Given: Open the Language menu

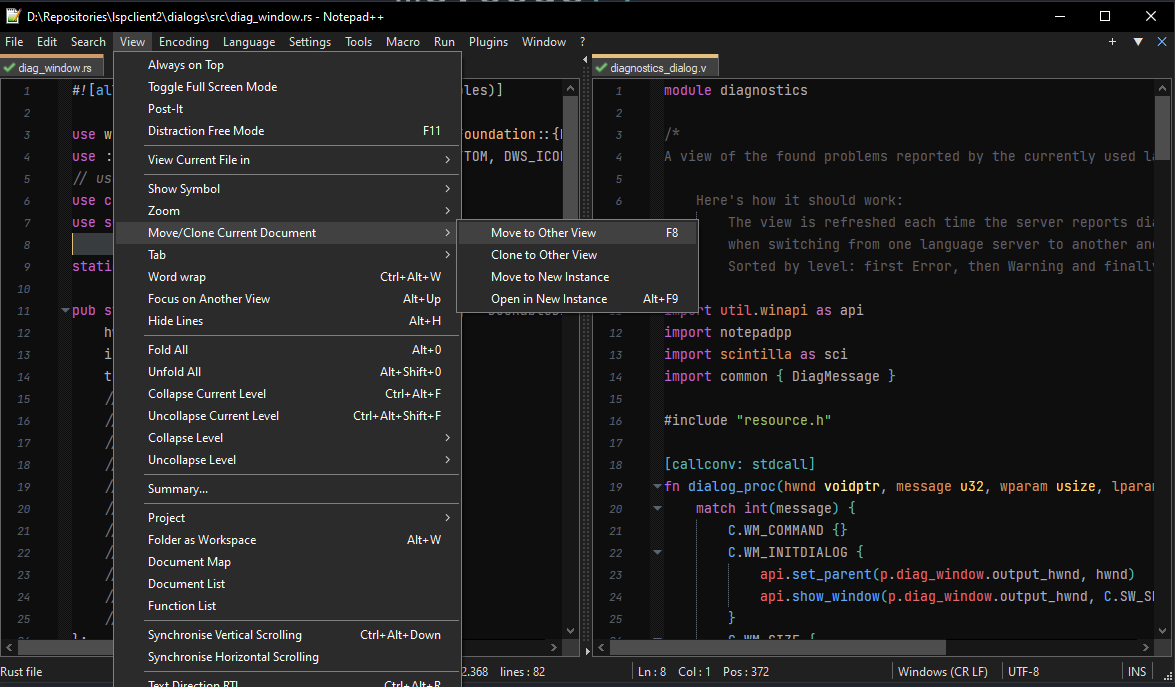Looking at the screenshot, I should pyautogui.click(x=249, y=42).
